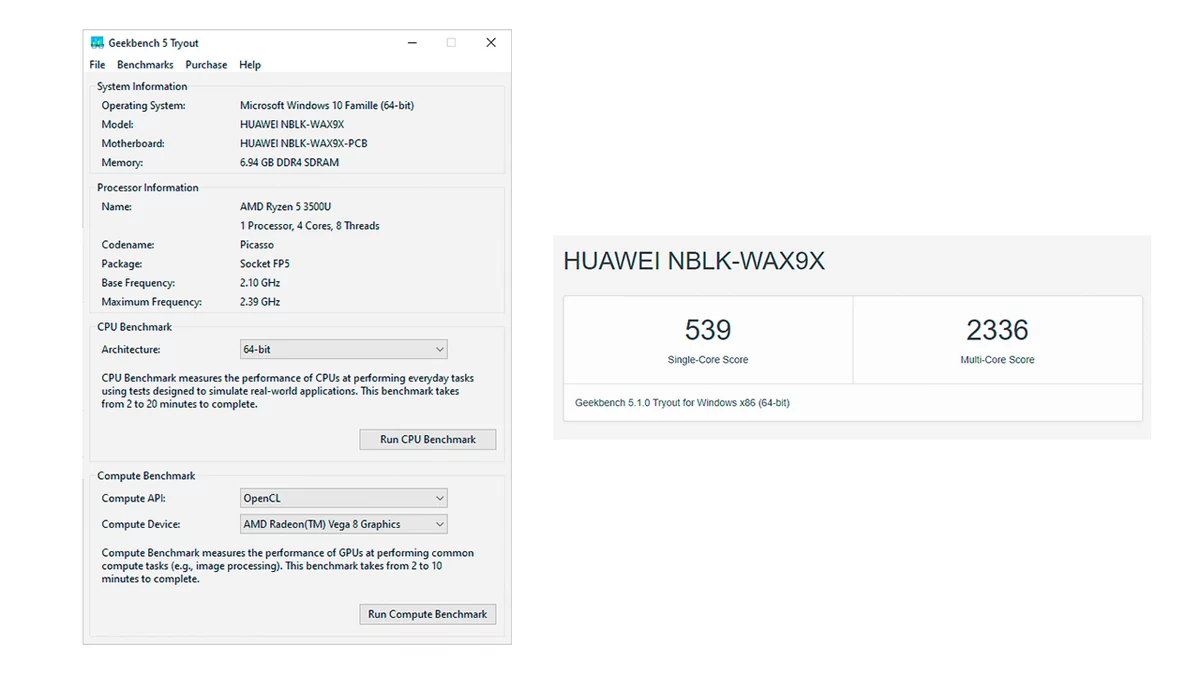Click the multi-core score 2336
Image resolution: width=1200 pixels, height=675 pixels.
997,330
